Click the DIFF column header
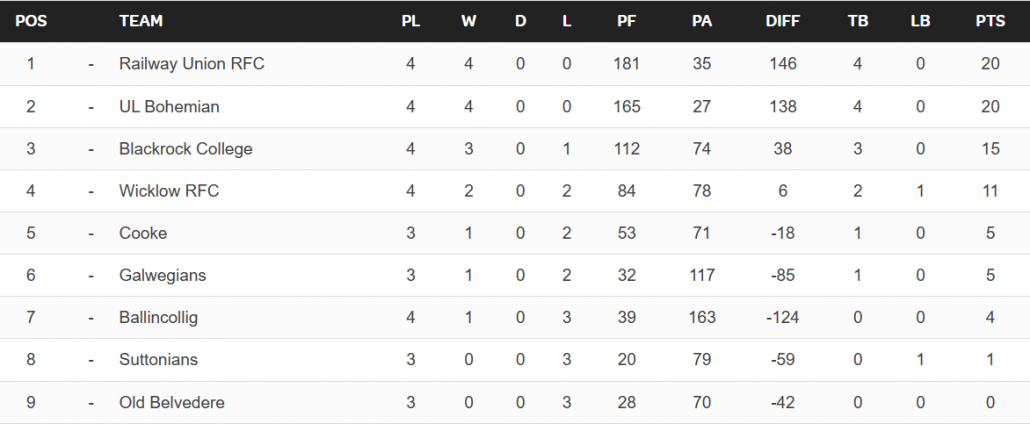Image resolution: width=1030 pixels, height=424 pixels. pyautogui.click(x=782, y=21)
